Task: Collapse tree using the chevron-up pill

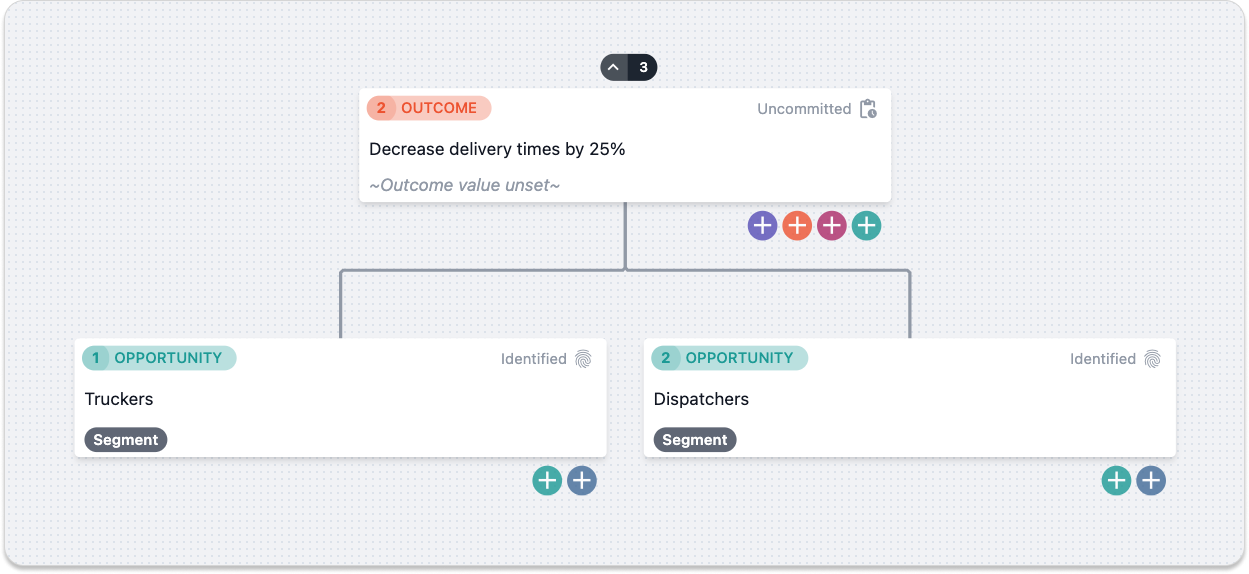Action: tap(614, 68)
